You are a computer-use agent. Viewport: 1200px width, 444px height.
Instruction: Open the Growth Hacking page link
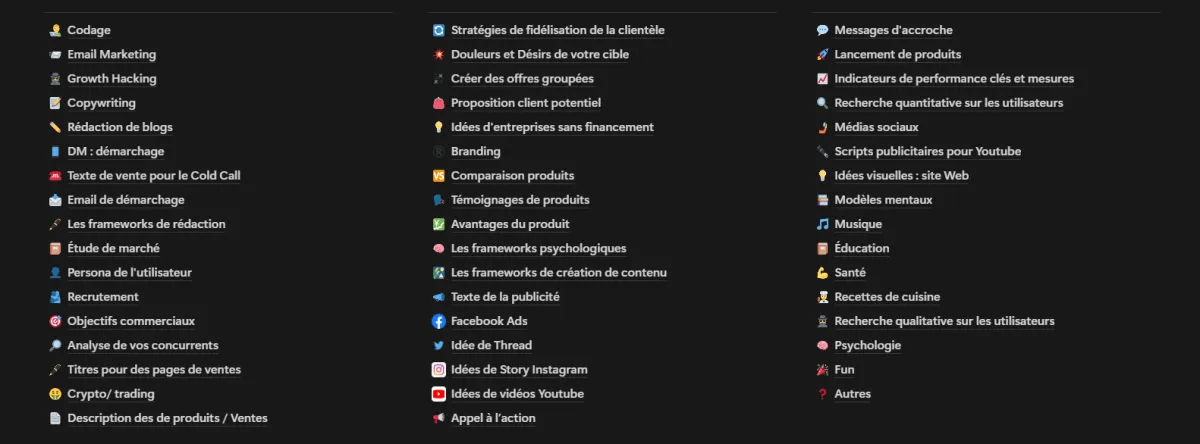pyautogui.click(x=112, y=79)
